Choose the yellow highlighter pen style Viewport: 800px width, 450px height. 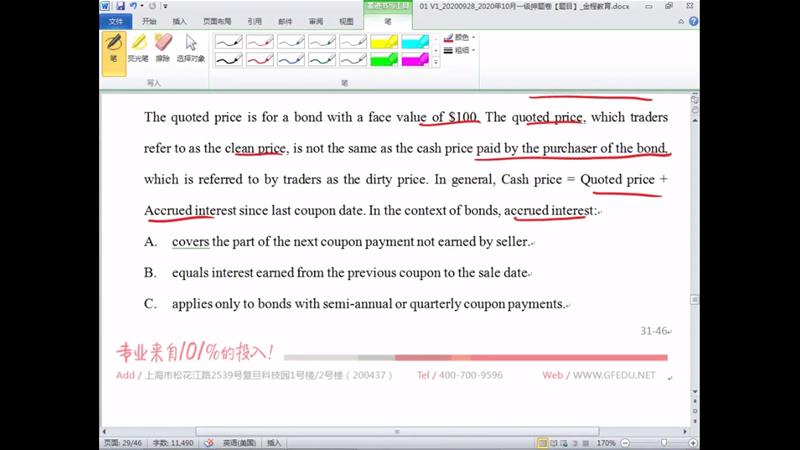click(x=384, y=42)
